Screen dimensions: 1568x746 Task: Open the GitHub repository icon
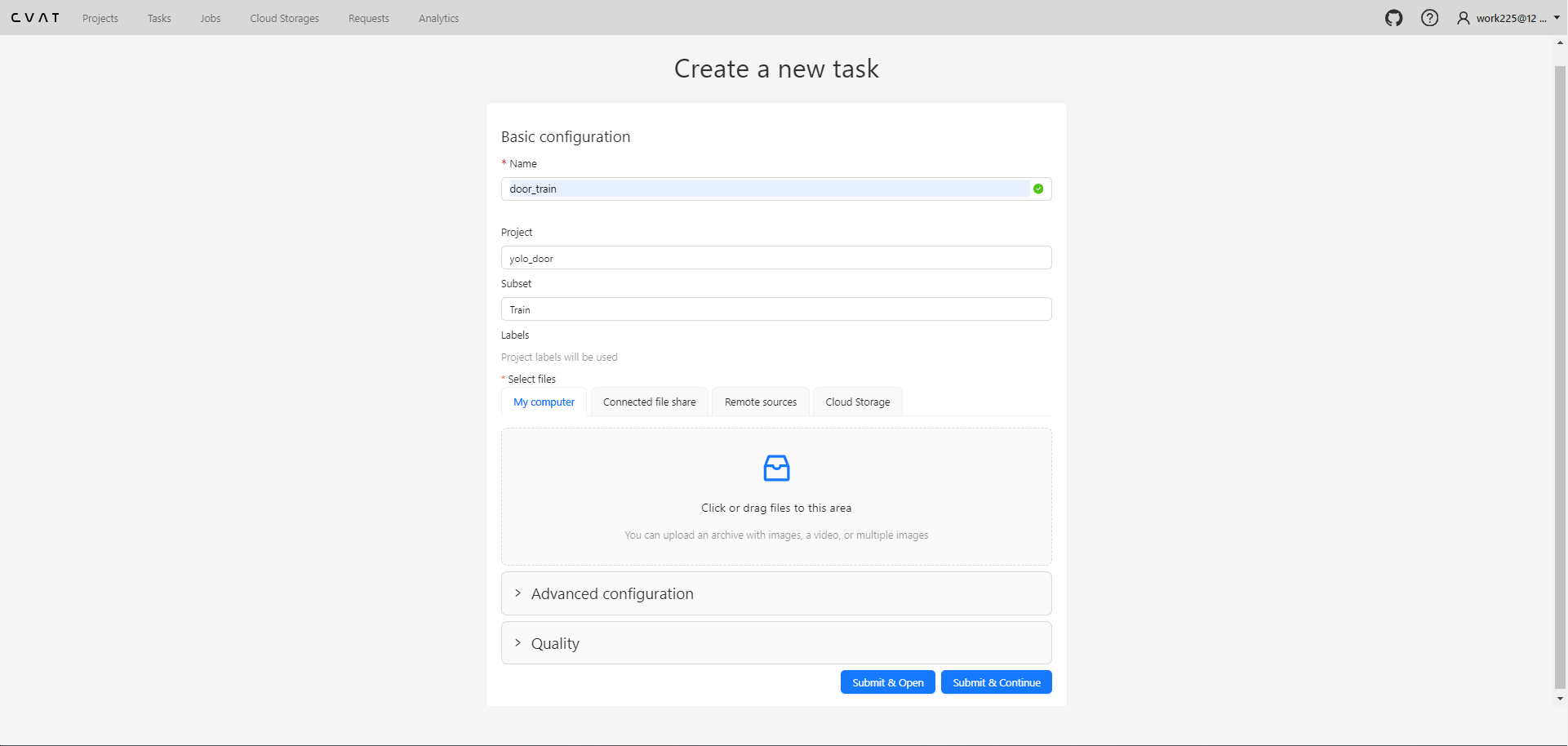coord(1393,18)
